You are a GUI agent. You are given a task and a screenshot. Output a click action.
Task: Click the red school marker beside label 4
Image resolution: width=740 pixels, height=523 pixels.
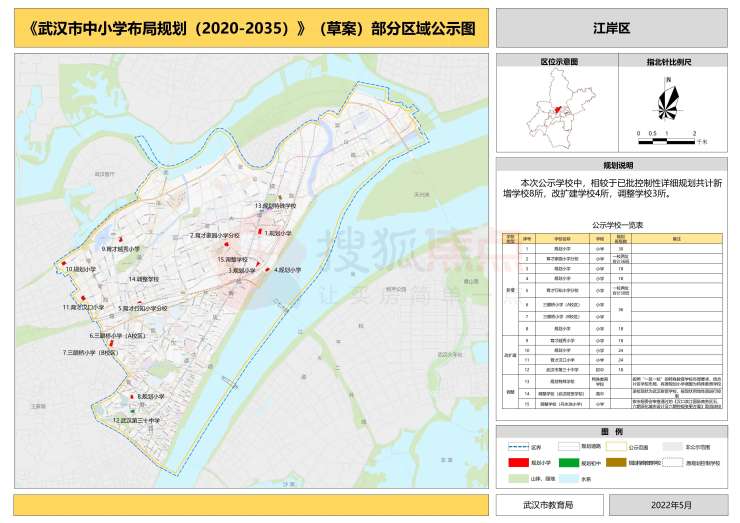[x=268, y=270]
